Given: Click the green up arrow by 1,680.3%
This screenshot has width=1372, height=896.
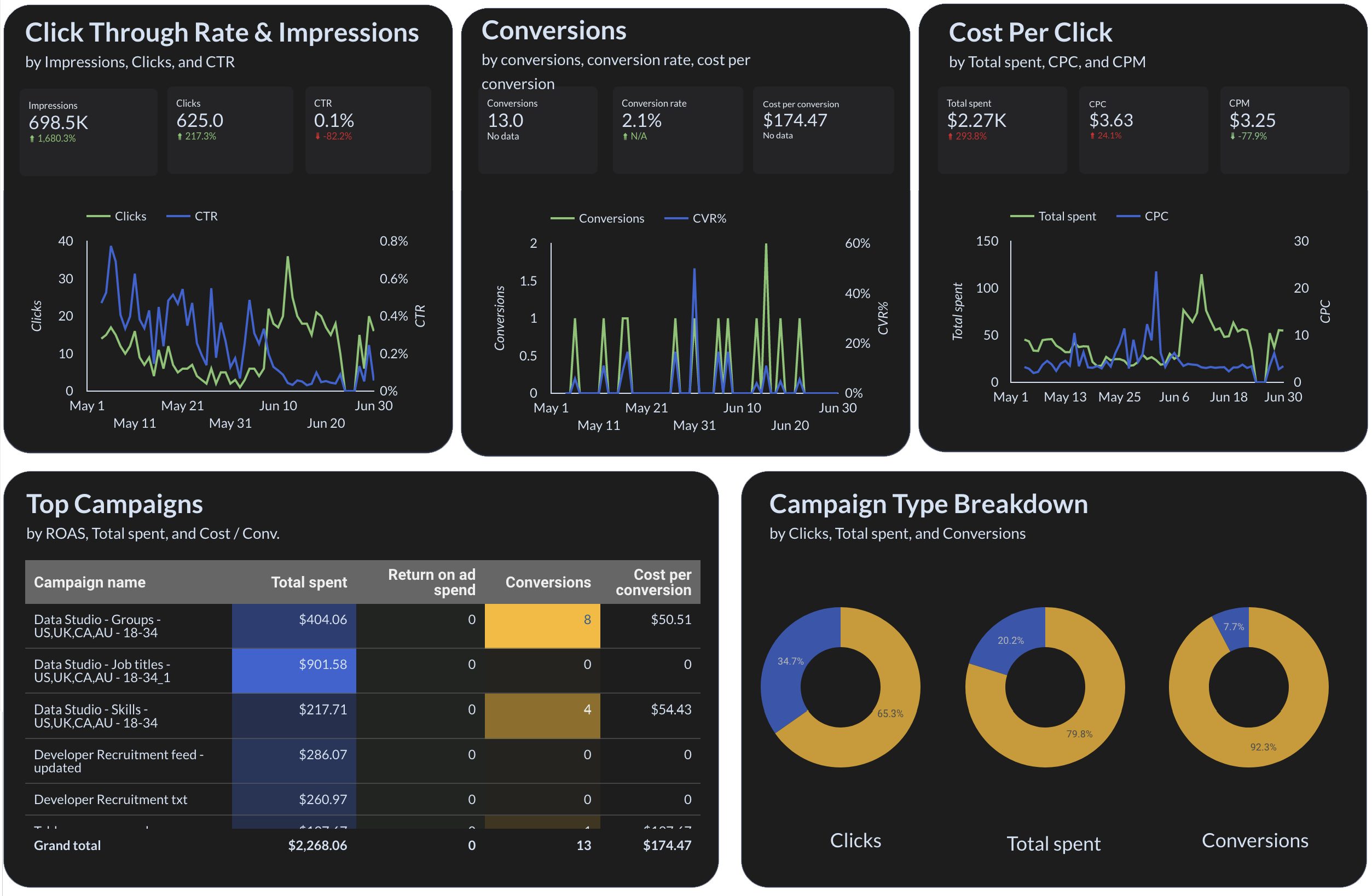Looking at the screenshot, I should 32,139.
